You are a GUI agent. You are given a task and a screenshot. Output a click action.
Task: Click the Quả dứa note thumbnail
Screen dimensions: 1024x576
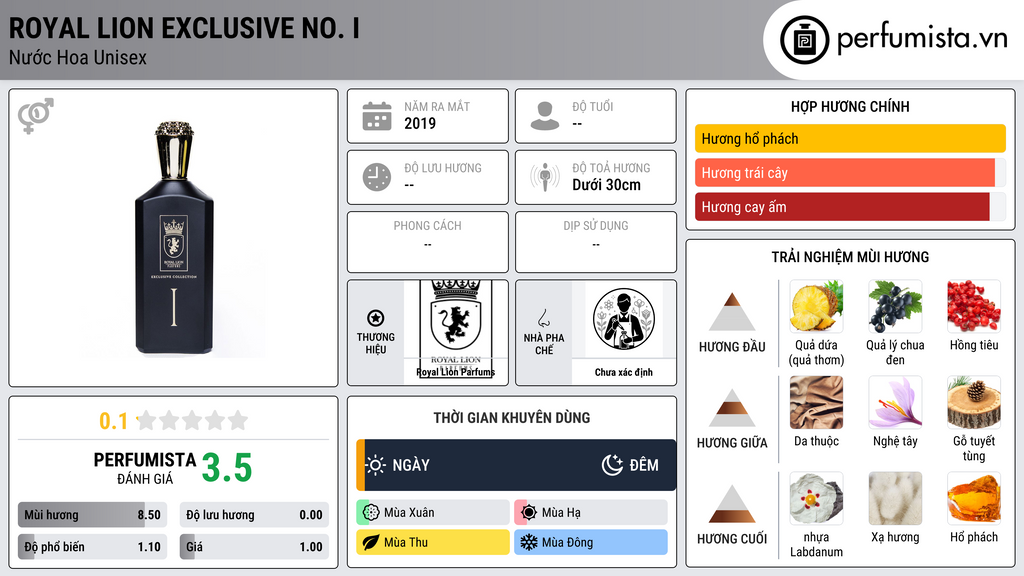pos(816,306)
